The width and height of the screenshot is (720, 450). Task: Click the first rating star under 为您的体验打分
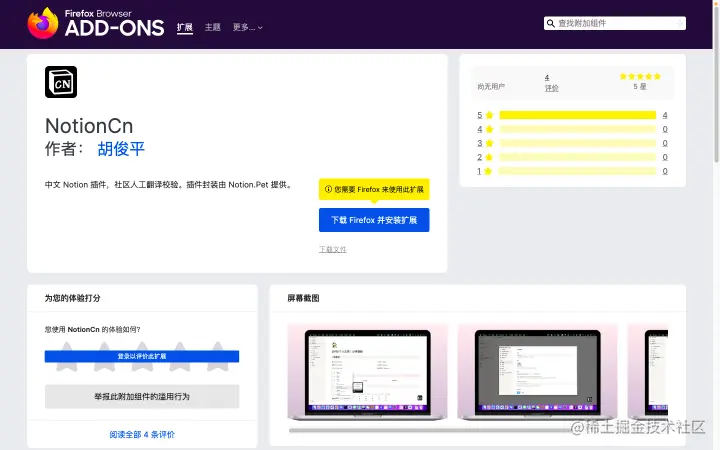pyautogui.click(x=67, y=356)
